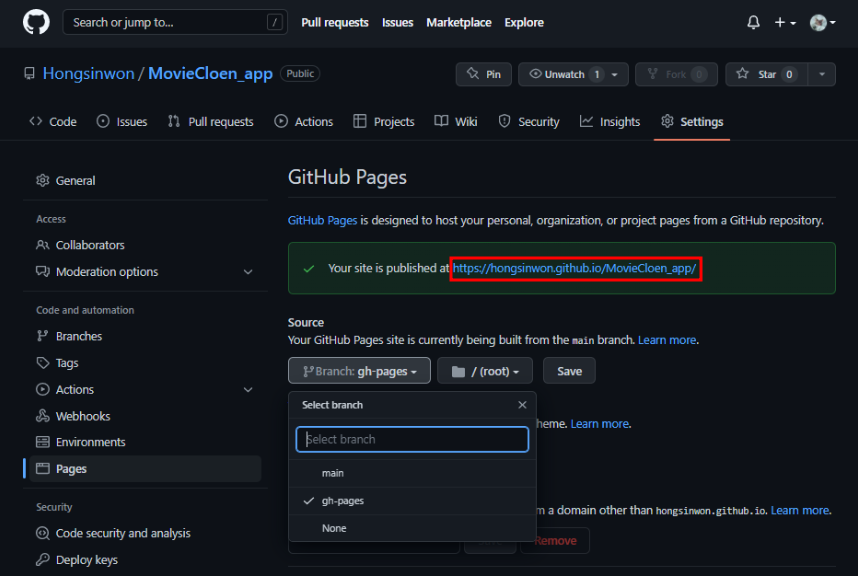This screenshot has height=576, width=858.
Task: Open the Star lists dropdown arrow
Action: pyautogui.click(x=822, y=74)
